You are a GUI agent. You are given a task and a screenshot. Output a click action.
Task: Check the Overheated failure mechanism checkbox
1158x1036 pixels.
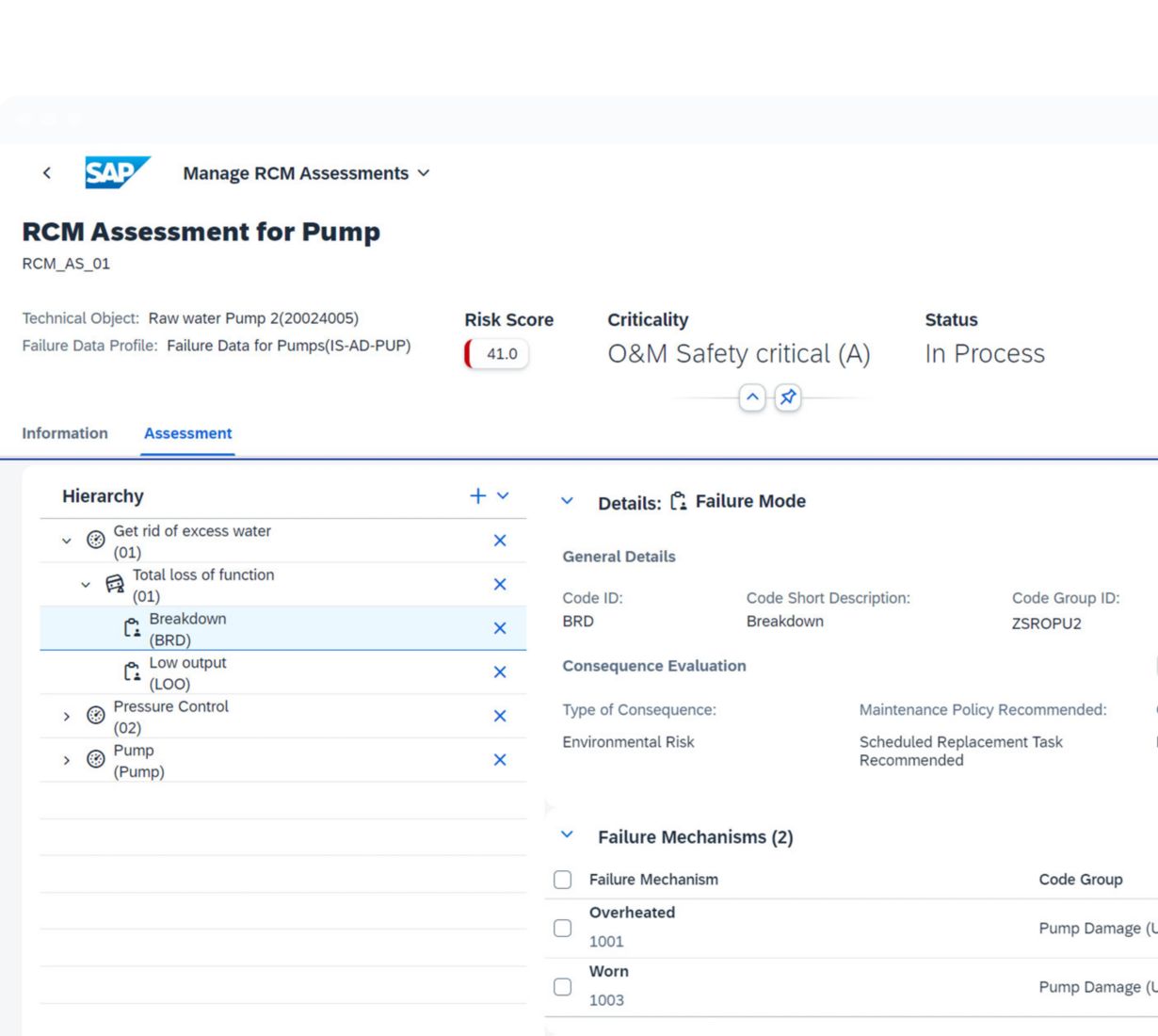[x=563, y=928]
